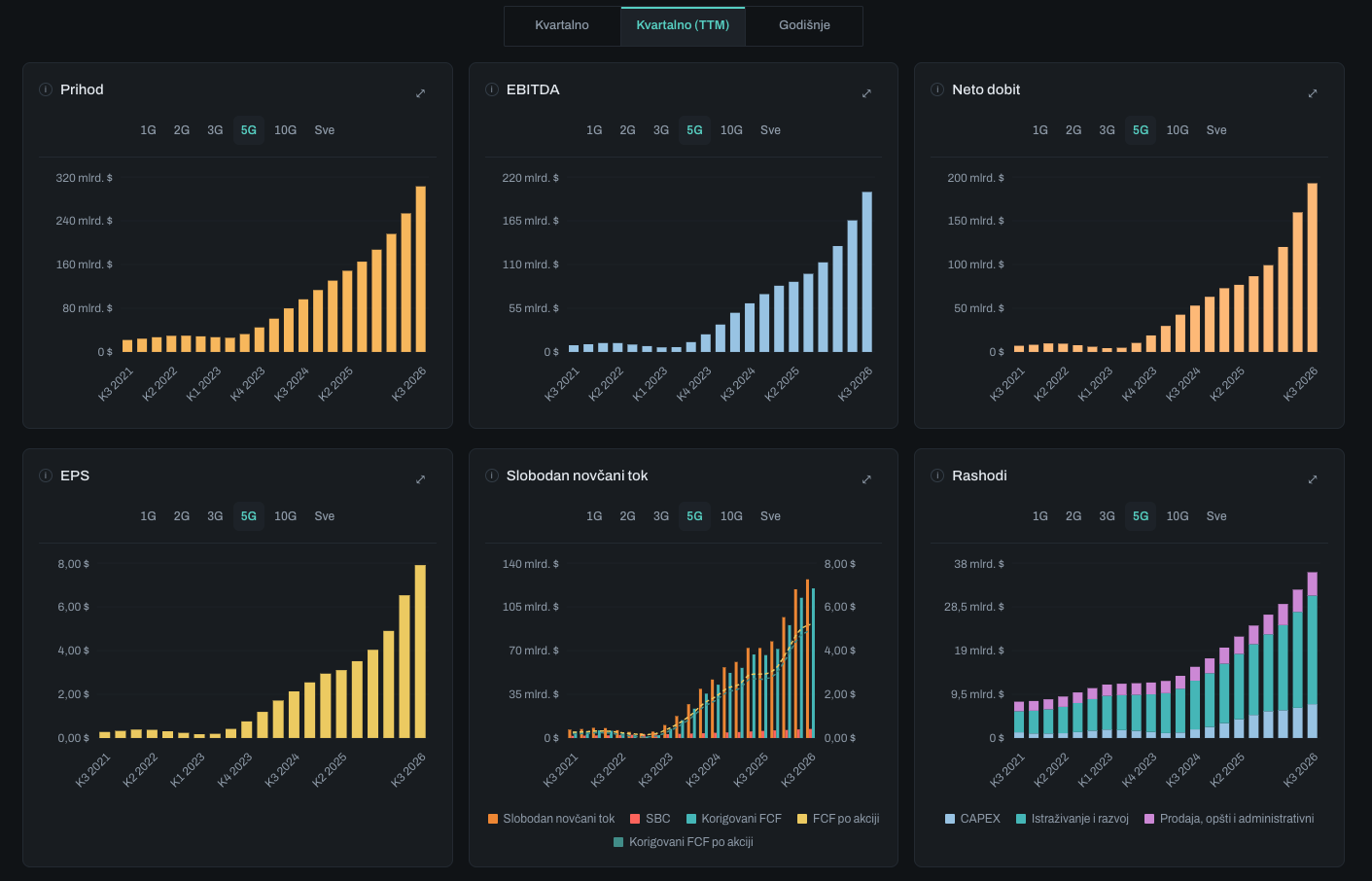The width and height of the screenshot is (1372, 881).
Task: Show info for Slobodan novčani tok
Action: [492, 476]
